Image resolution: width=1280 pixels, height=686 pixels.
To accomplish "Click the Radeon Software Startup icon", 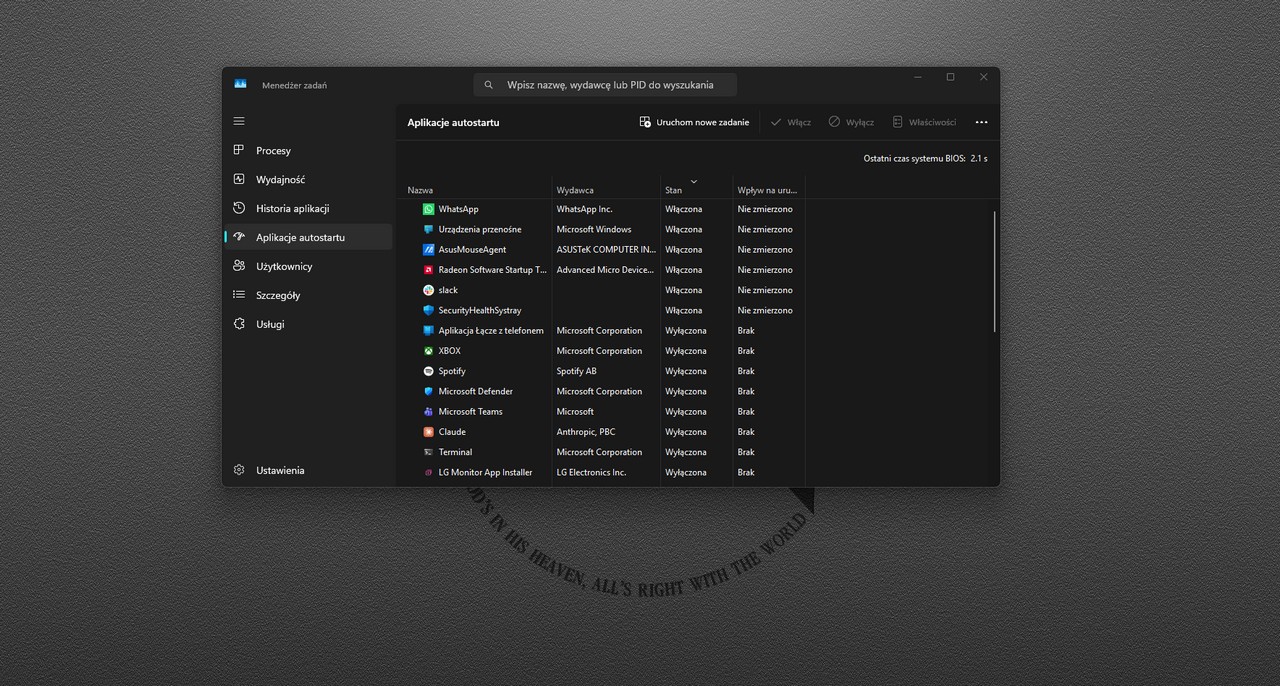I will tap(428, 270).
